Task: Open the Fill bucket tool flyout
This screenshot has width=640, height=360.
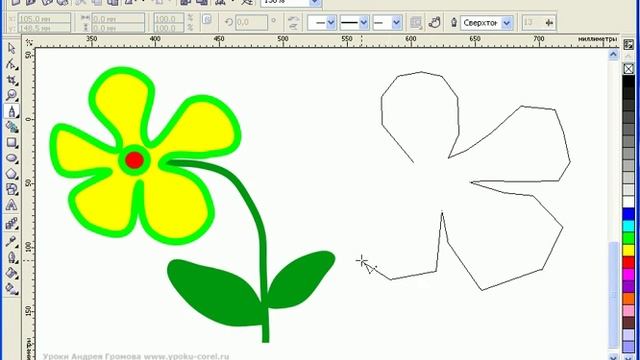Action: 11,273
